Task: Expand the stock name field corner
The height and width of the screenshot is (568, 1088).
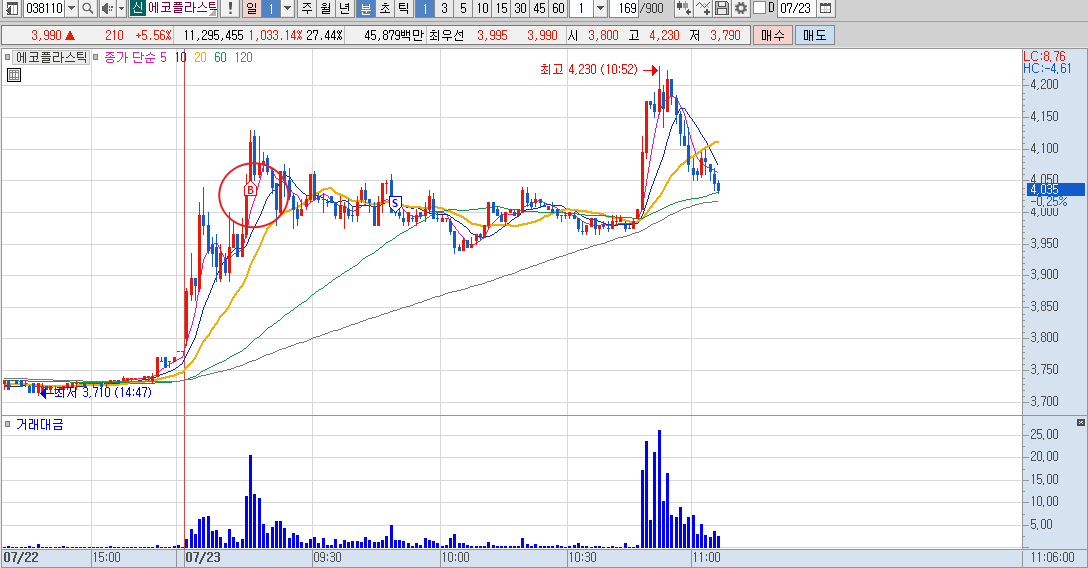Action: [x=214, y=14]
